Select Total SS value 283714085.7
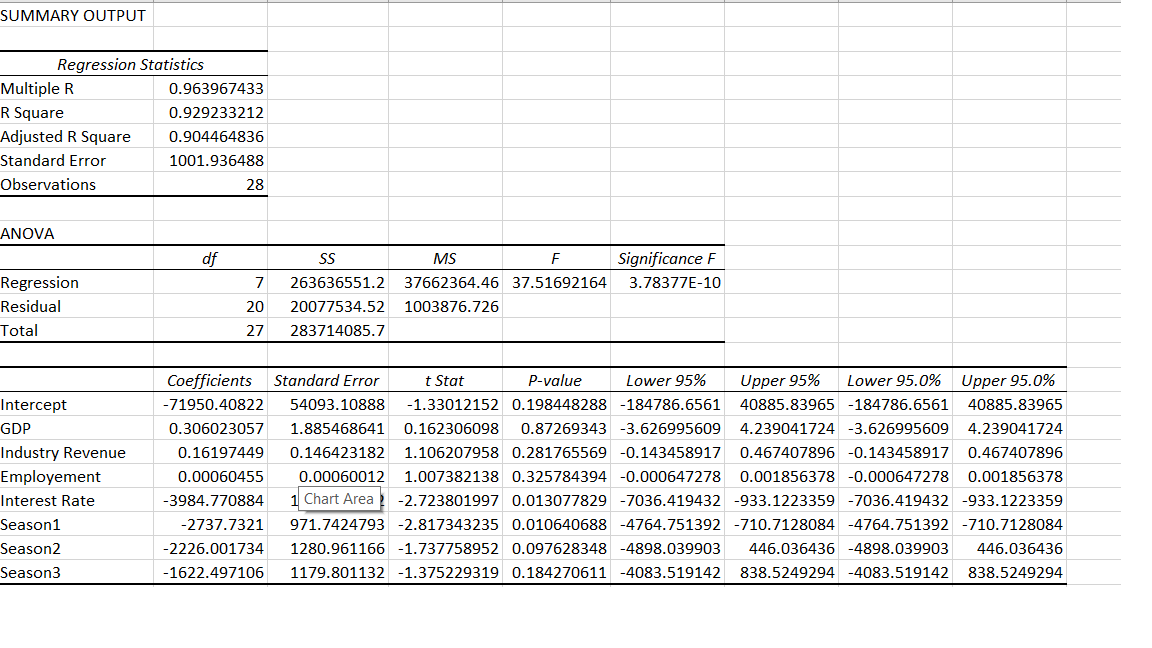The height and width of the screenshot is (648, 1152). coord(328,331)
